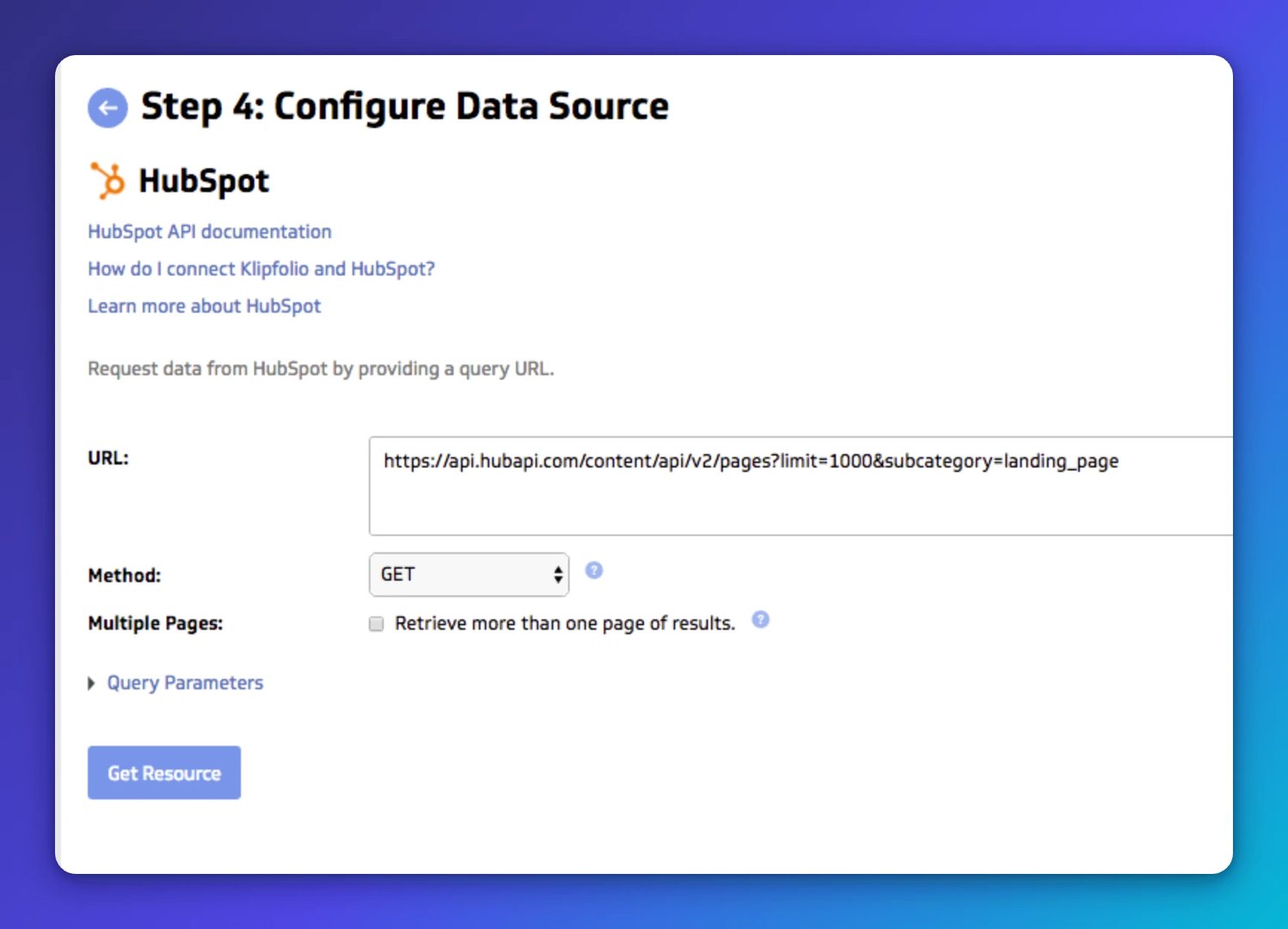Click the Get Resource button
This screenshot has height=929, width=1288.
164,772
